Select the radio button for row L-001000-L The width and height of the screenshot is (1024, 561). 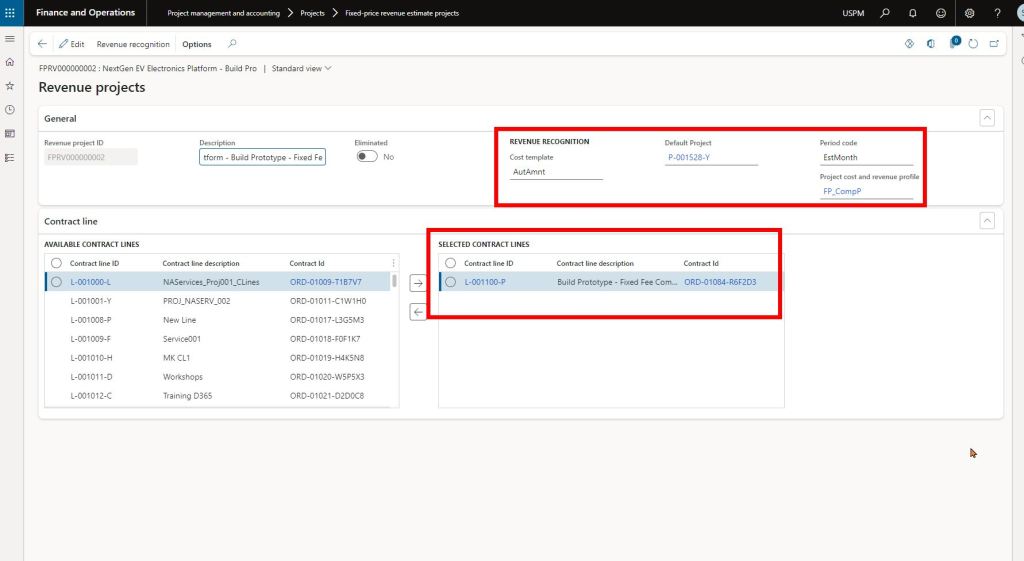coord(56,282)
